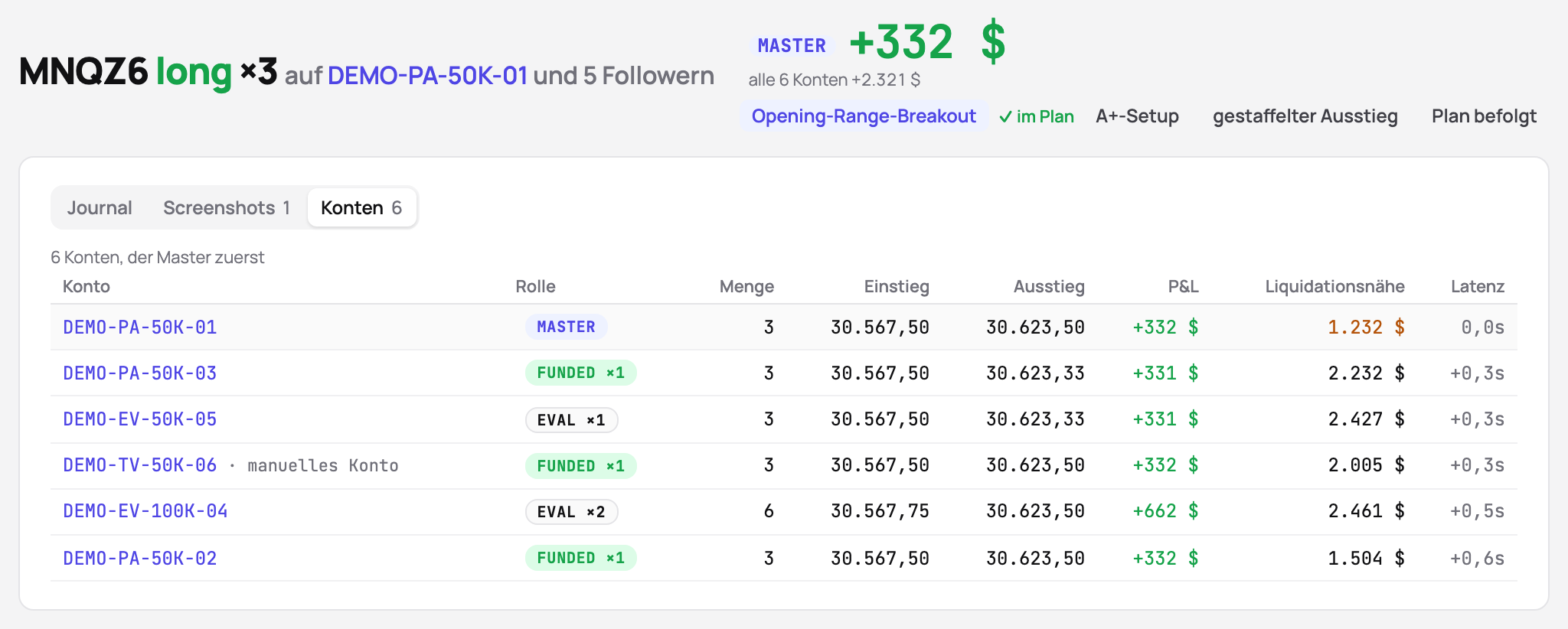Open account DEMO-PA-50K-02
1568x629 pixels.
139,559
